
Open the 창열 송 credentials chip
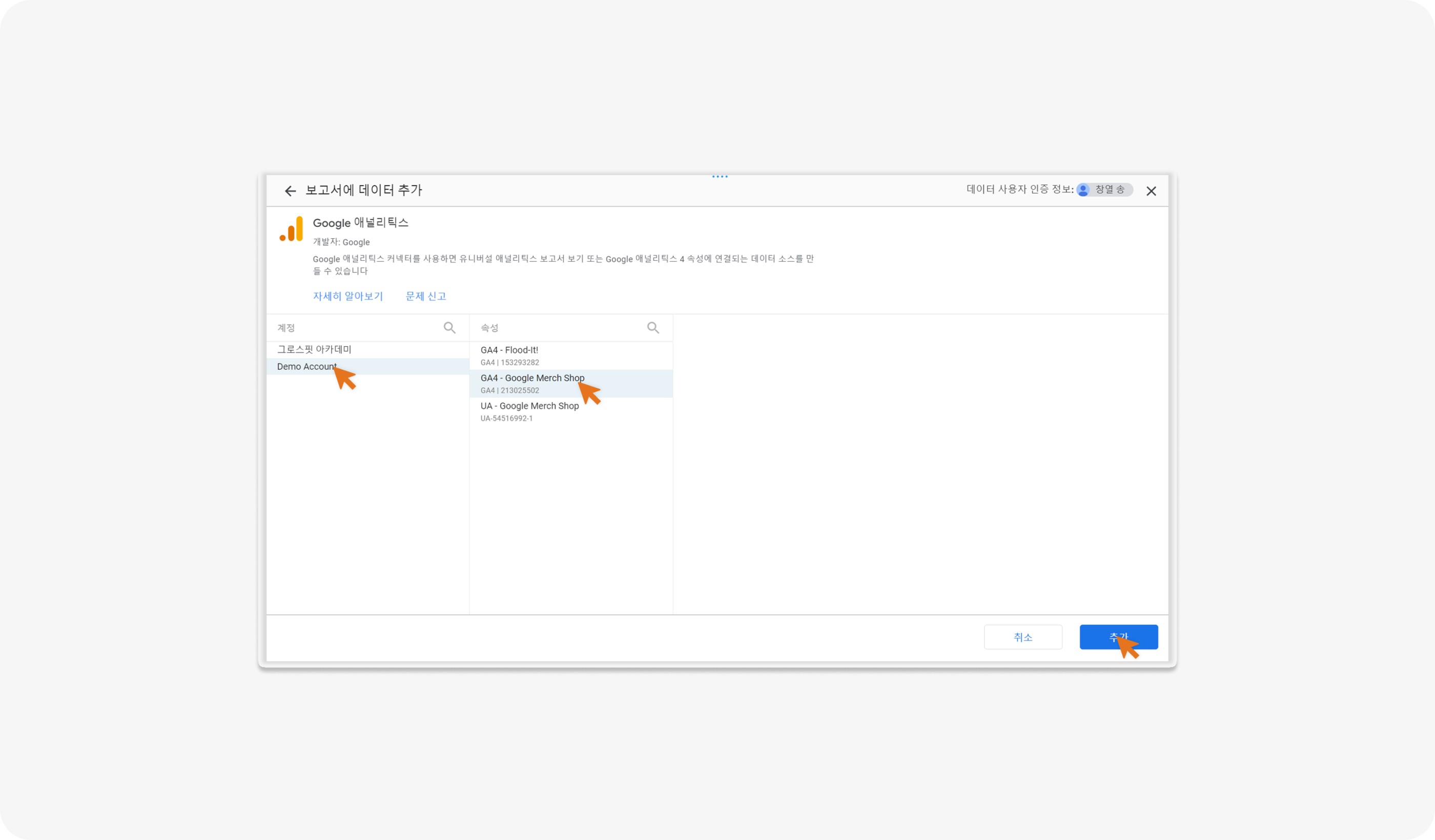[1105, 190]
